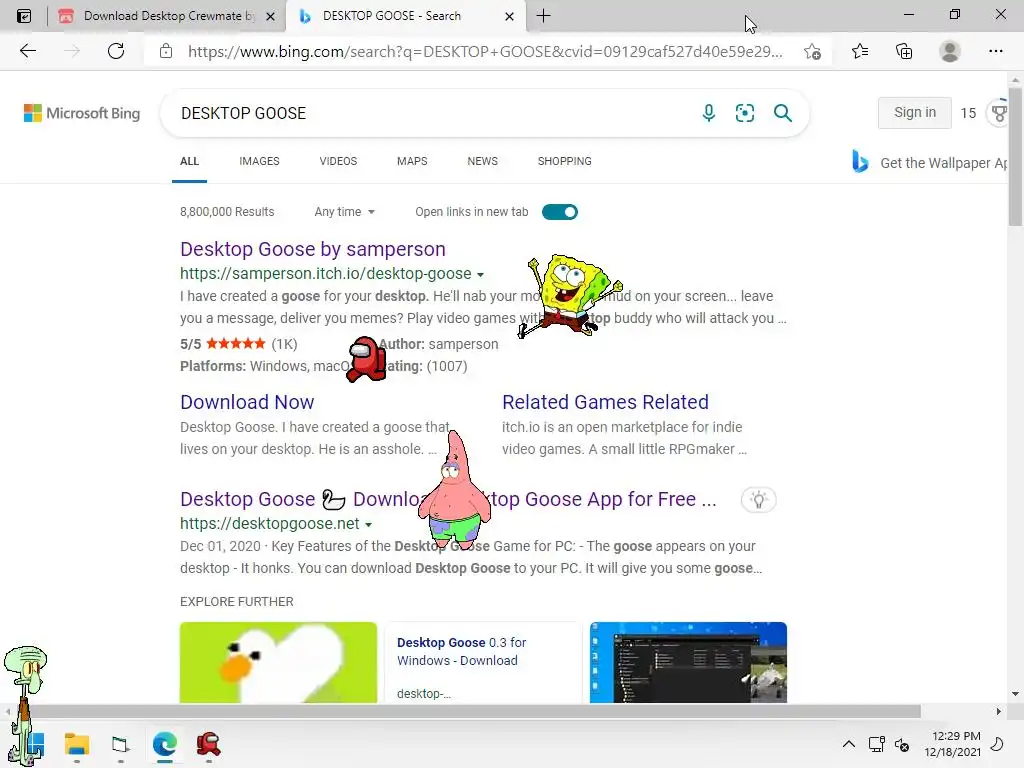Viewport: 1024px width, 768px height.
Task: Close the Download Desktop Crewmate tab
Action: click(270, 16)
